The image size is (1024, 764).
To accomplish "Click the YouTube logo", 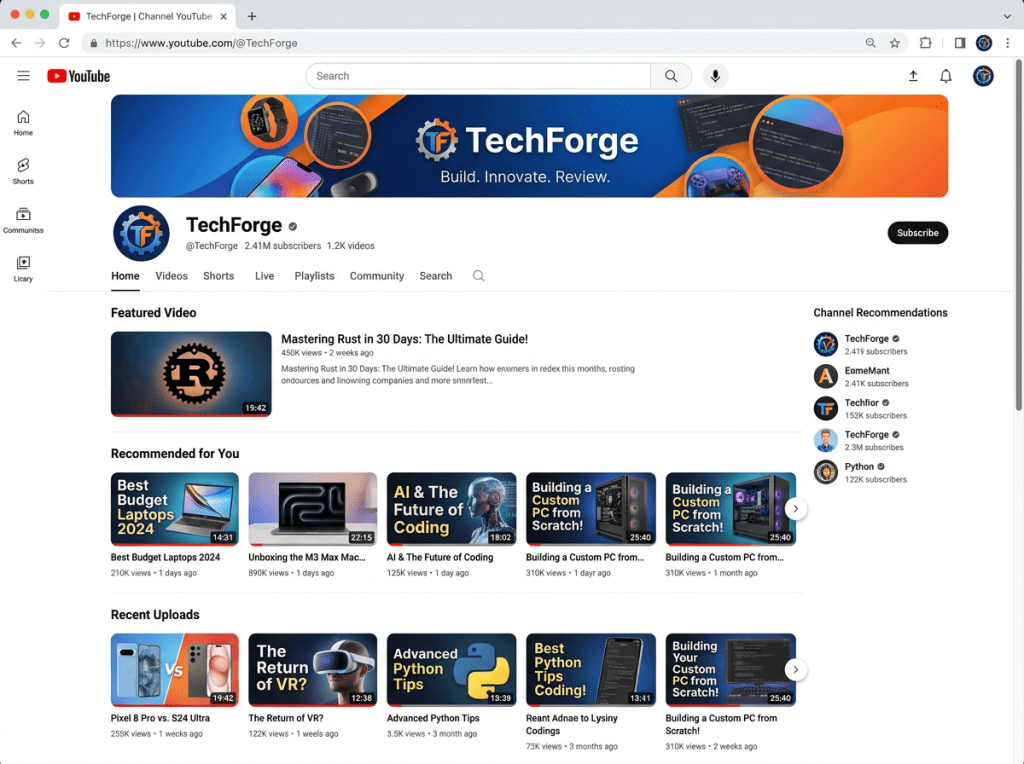I will [78, 76].
